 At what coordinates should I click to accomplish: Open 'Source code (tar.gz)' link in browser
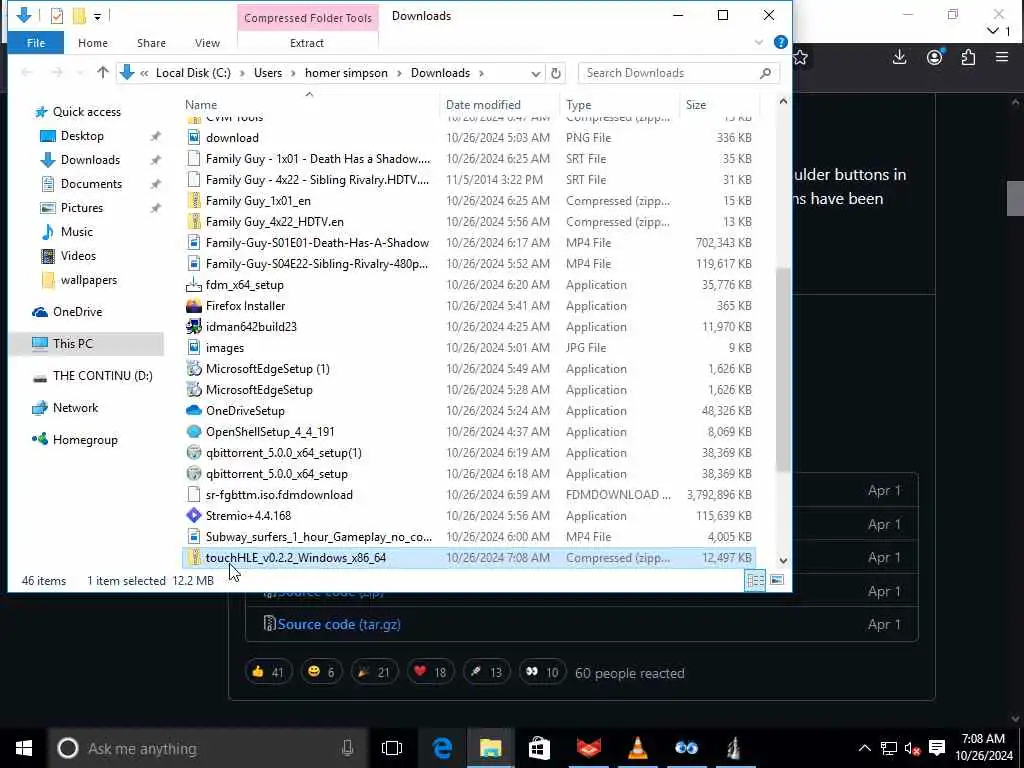click(x=339, y=624)
